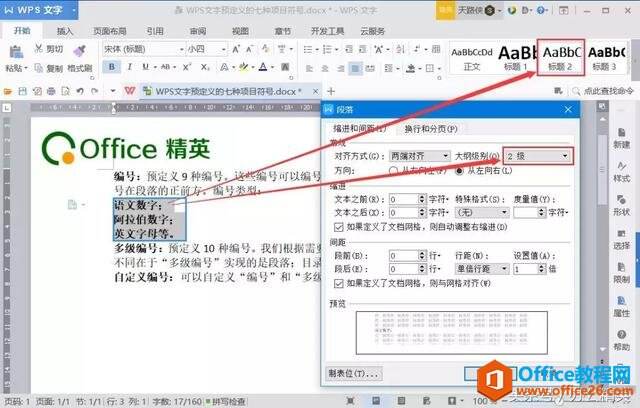Click the Paste (粘贴) icon
Viewport: 640px width, 408px height.
pos(16,53)
